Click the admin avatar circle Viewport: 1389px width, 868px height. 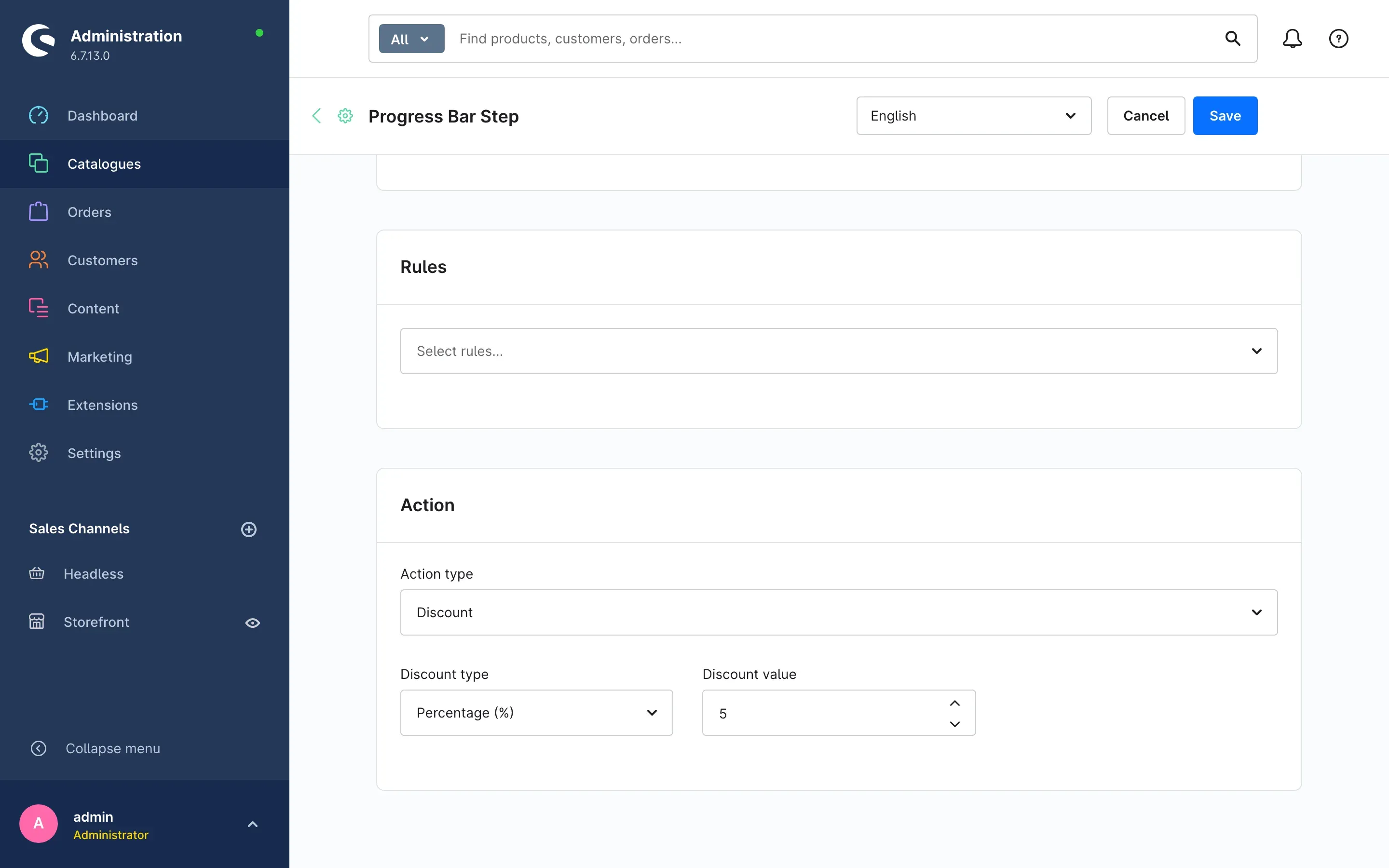pos(39,824)
